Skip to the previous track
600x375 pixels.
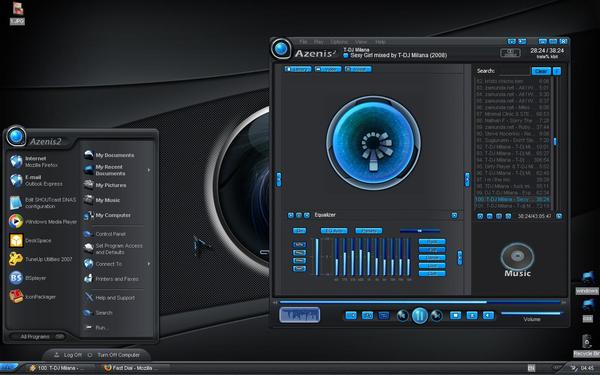(x=402, y=316)
